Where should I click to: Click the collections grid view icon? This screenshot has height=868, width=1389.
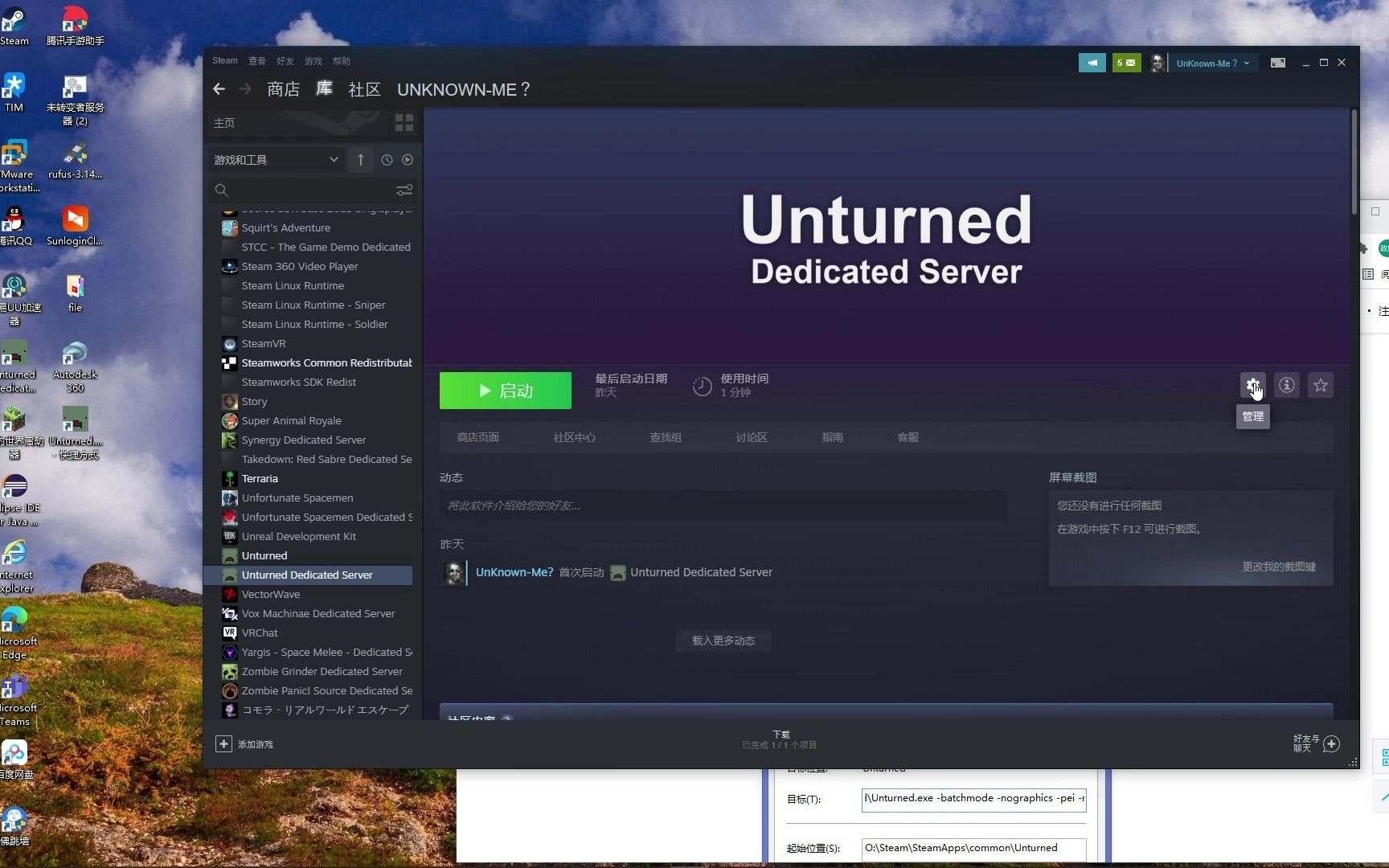404,123
